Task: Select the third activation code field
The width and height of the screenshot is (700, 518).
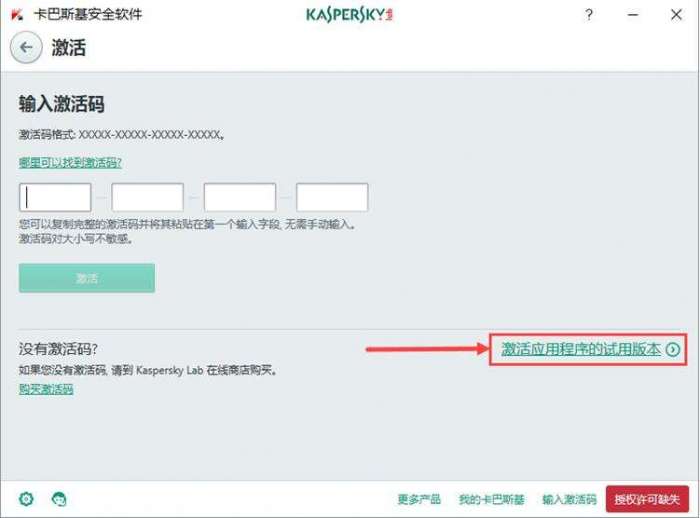Action: [240, 197]
